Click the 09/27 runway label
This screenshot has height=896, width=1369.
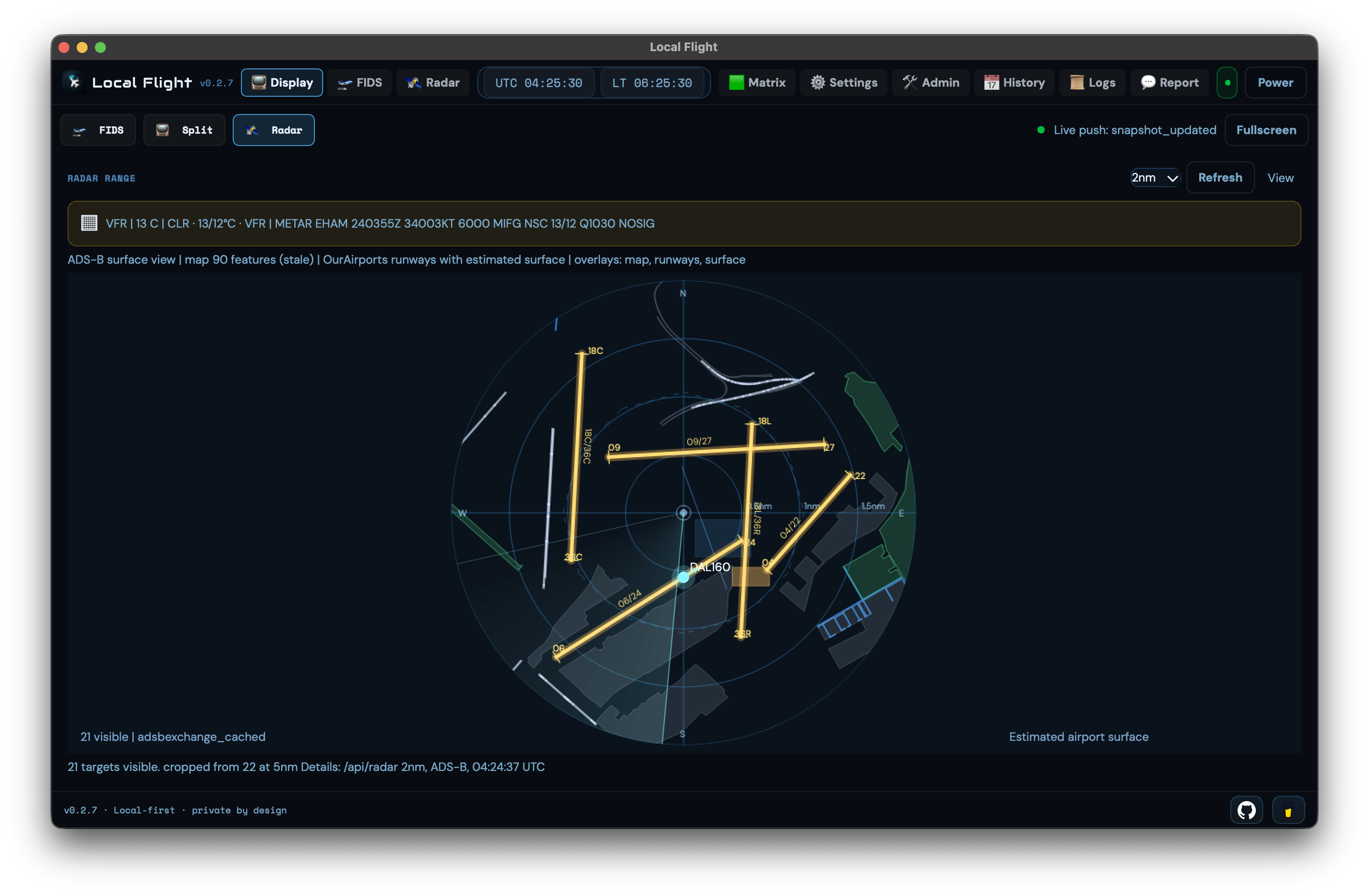tap(699, 442)
